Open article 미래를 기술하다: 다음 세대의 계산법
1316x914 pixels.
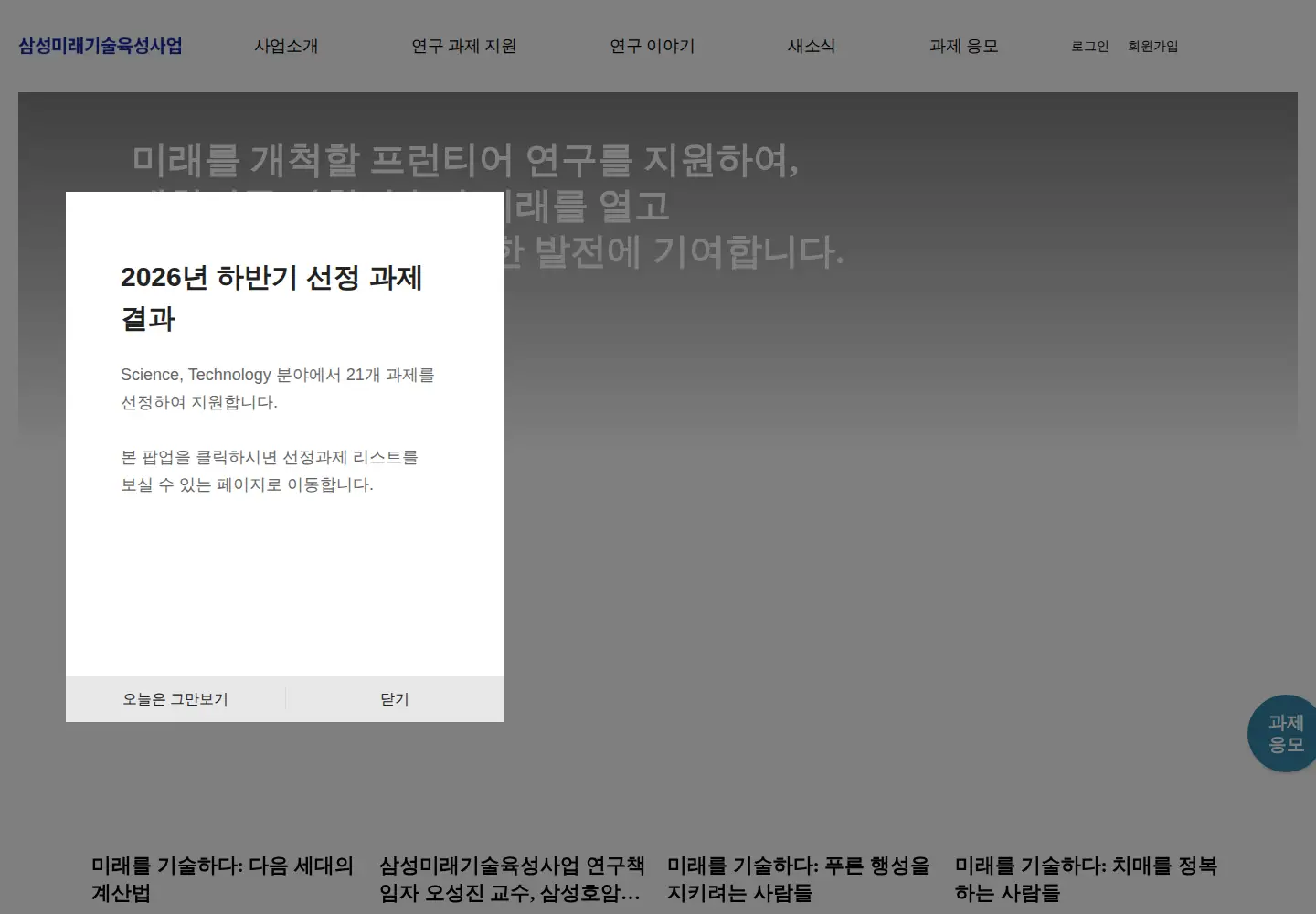pos(222,879)
